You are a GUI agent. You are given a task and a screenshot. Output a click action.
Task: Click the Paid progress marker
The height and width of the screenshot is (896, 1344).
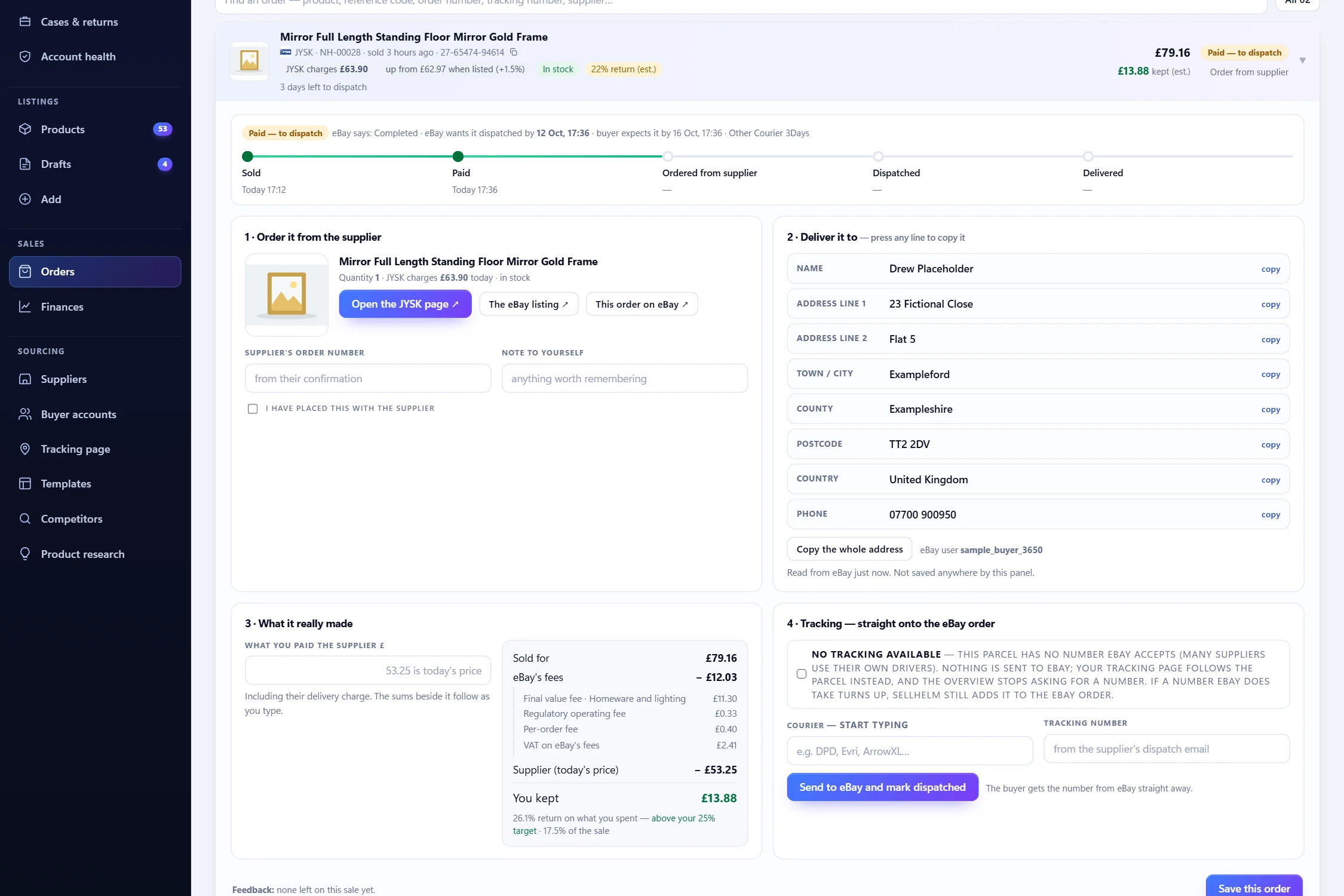click(x=458, y=157)
